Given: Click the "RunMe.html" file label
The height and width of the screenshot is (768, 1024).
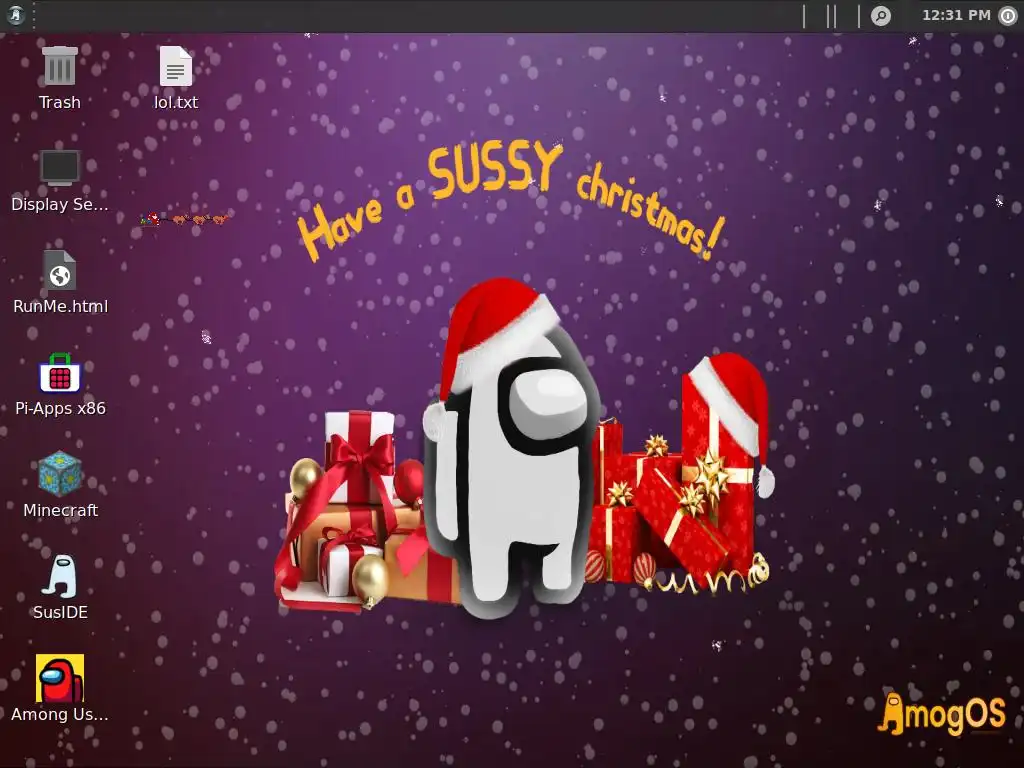Looking at the screenshot, I should (60, 306).
